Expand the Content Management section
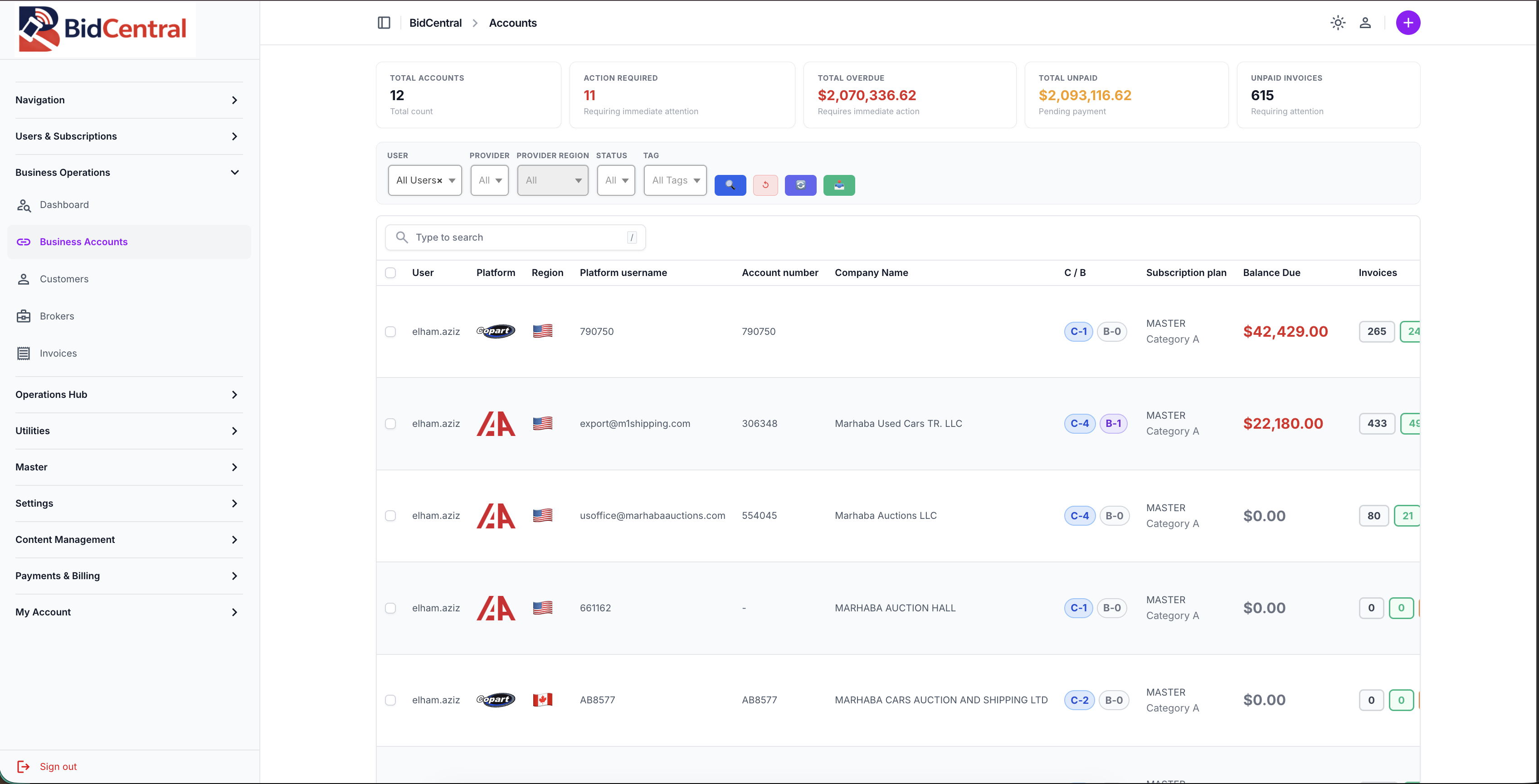Viewport: 1539px width, 784px height. (x=129, y=540)
